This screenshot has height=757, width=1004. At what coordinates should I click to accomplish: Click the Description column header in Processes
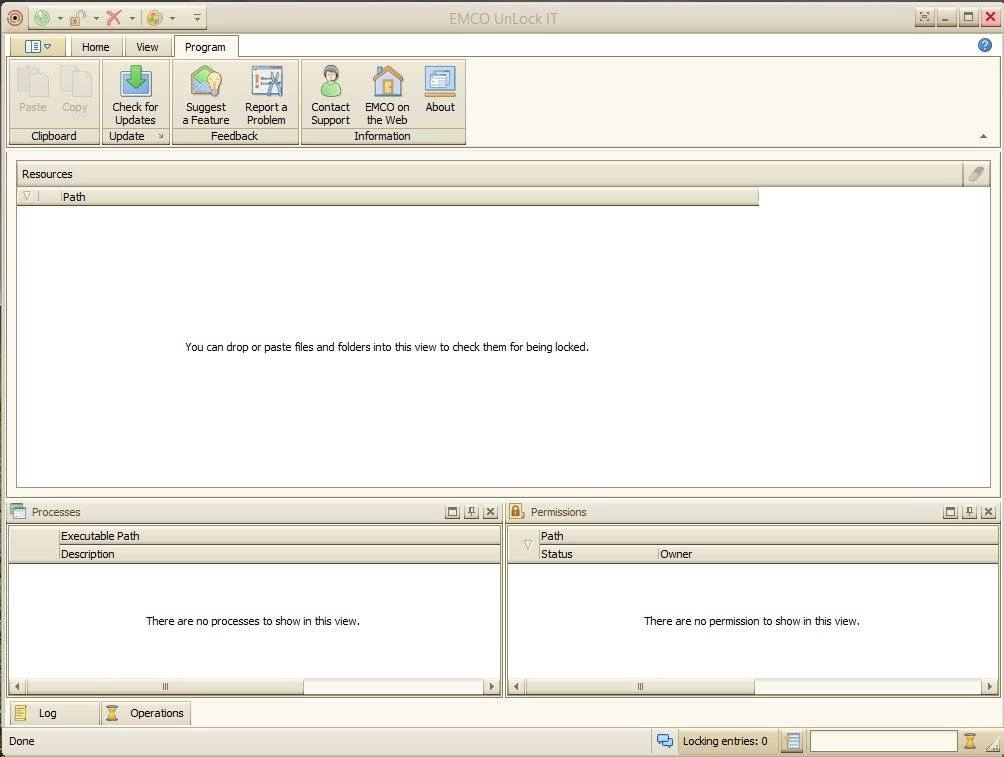coord(279,553)
